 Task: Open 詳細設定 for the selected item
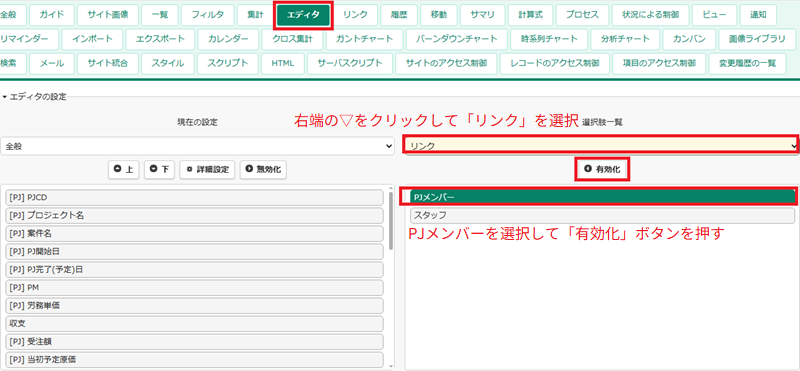(x=207, y=169)
